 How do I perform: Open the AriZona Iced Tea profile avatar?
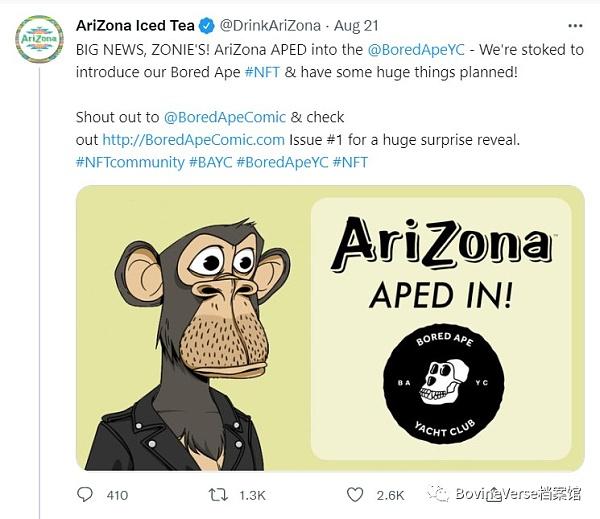coord(39,39)
